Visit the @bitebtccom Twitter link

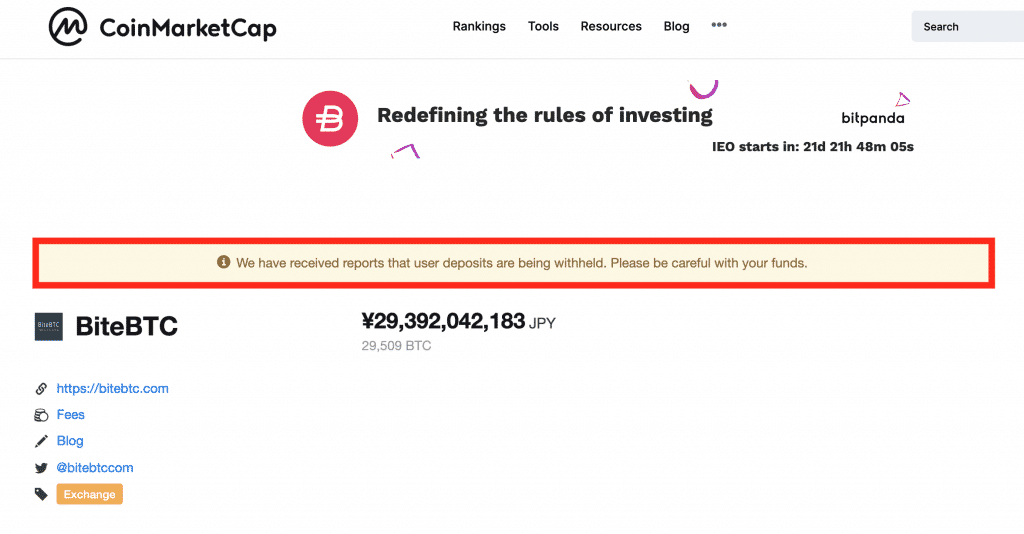[x=95, y=467]
